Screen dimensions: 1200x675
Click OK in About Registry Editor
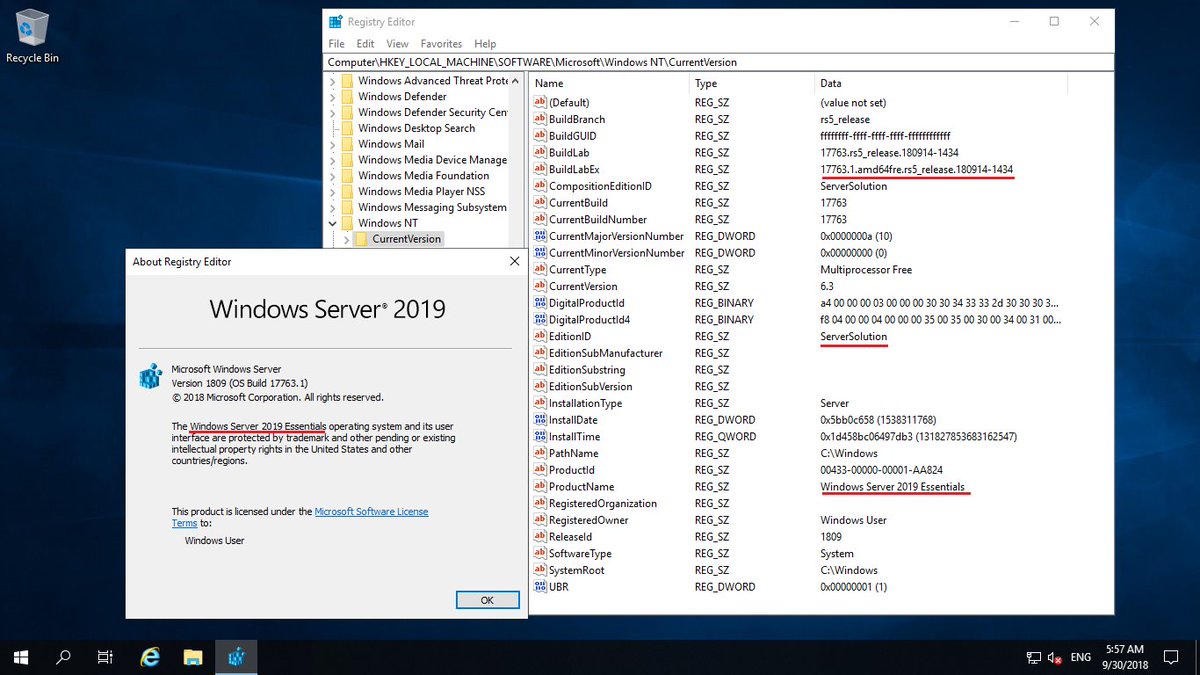487,600
